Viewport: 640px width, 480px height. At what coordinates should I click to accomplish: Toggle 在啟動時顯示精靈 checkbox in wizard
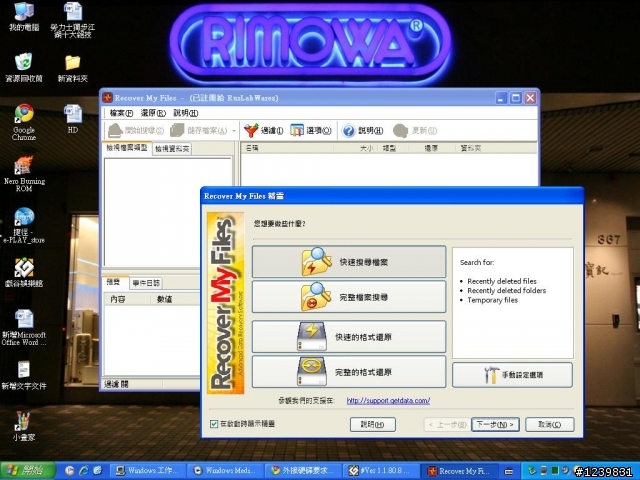point(214,424)
